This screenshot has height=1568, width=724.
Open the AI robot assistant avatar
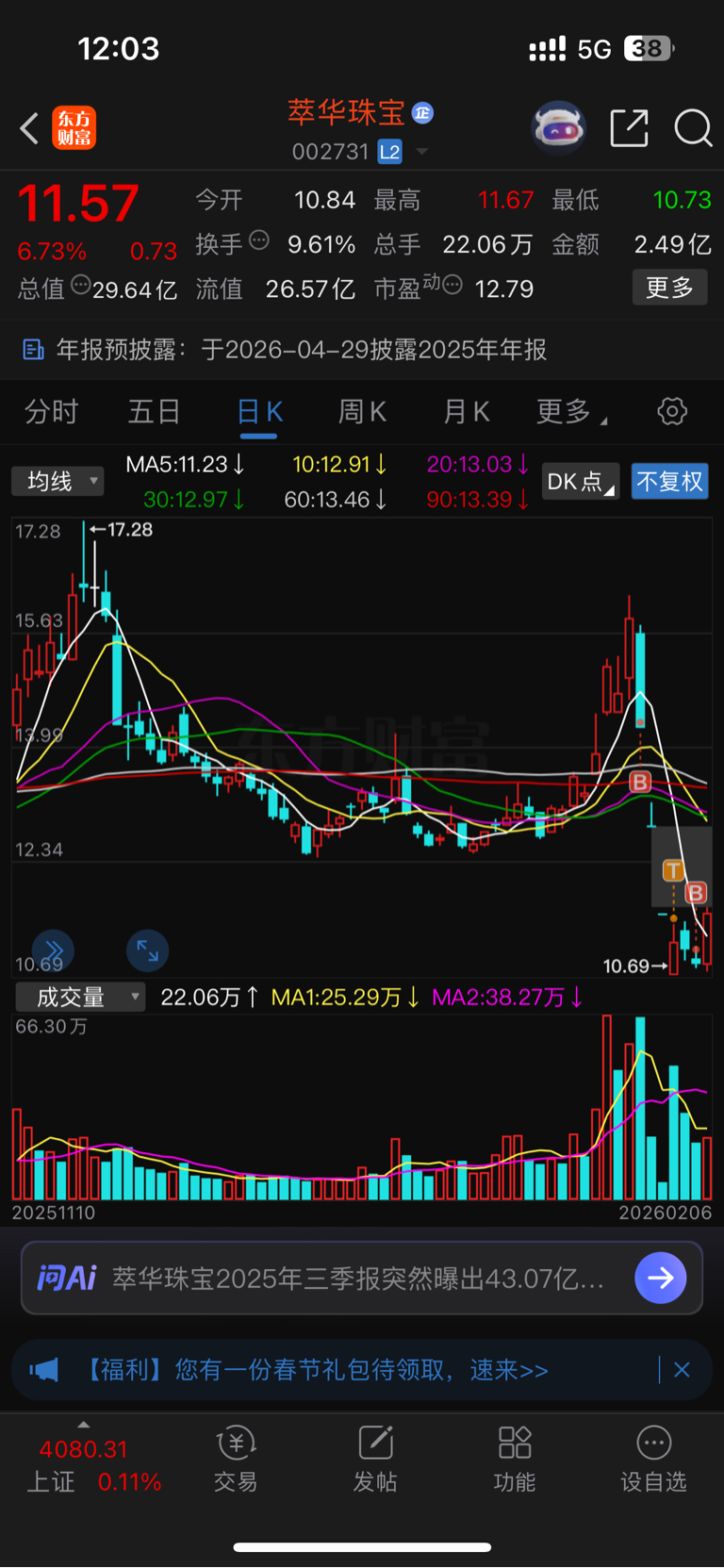(x=559, y=127)
